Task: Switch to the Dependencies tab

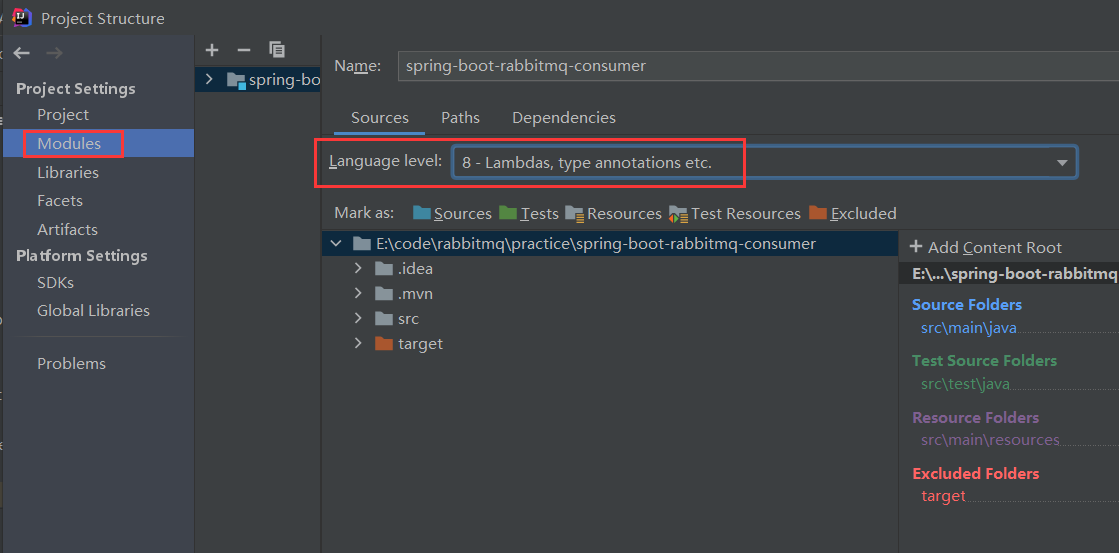Action: 564,118
